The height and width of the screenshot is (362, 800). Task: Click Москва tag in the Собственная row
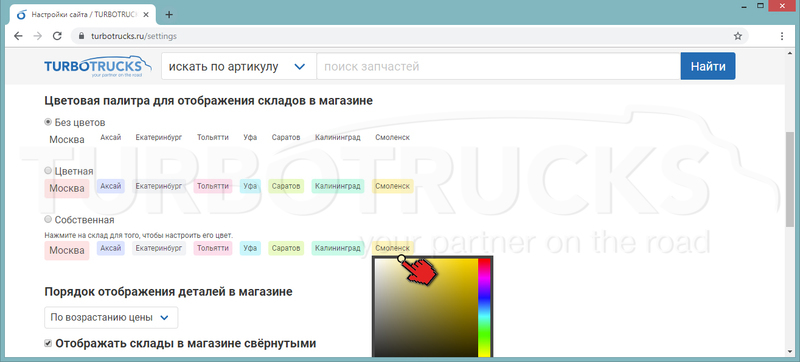[67, 251]
